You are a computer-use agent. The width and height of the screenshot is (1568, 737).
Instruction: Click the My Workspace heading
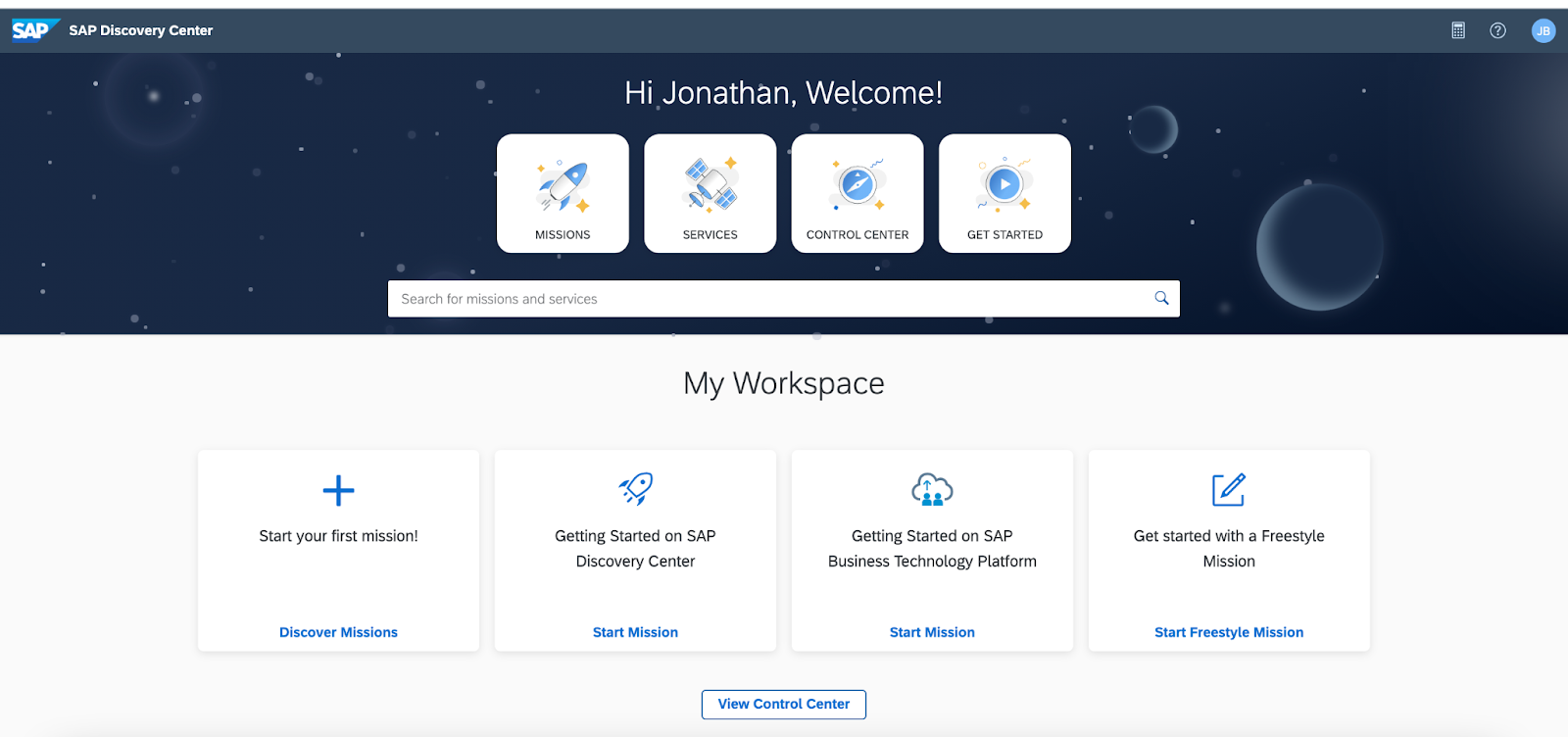[784, 383]
